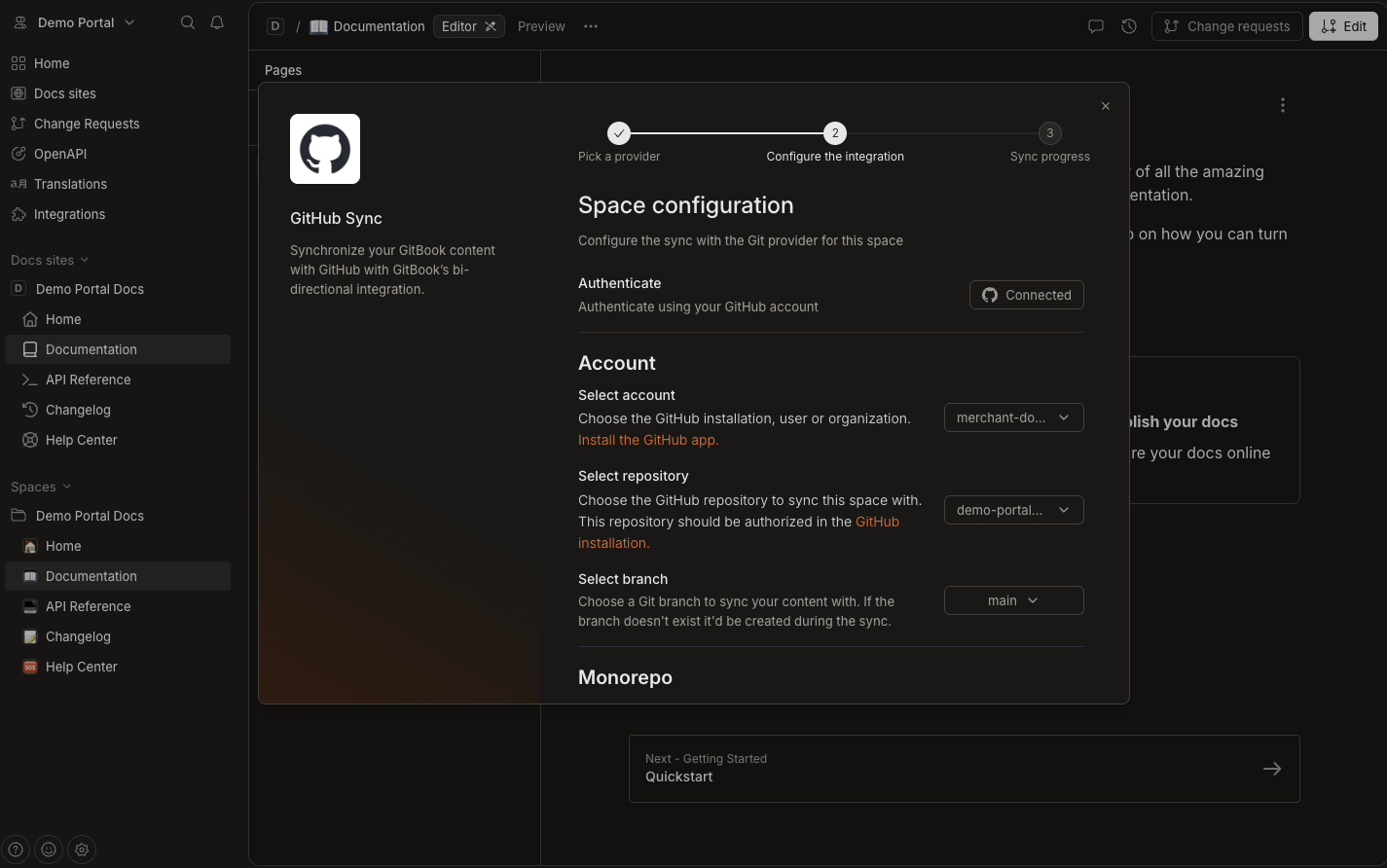Go back to Pick a provider step
1387x868 pixels.
(619, 142)
